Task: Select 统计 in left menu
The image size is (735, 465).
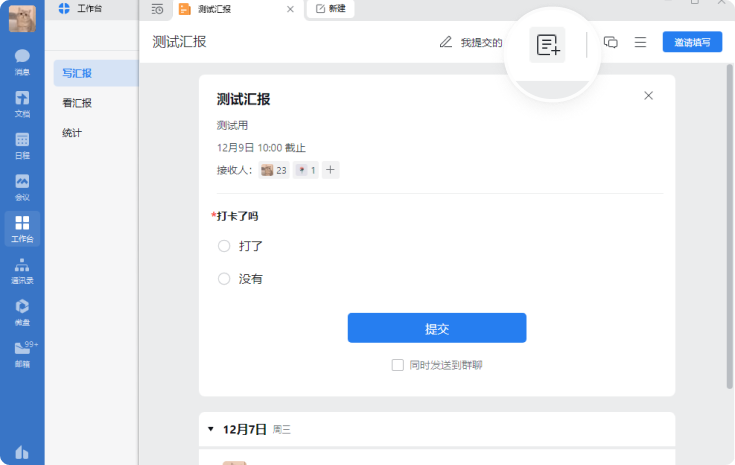Action: point(72,133)
